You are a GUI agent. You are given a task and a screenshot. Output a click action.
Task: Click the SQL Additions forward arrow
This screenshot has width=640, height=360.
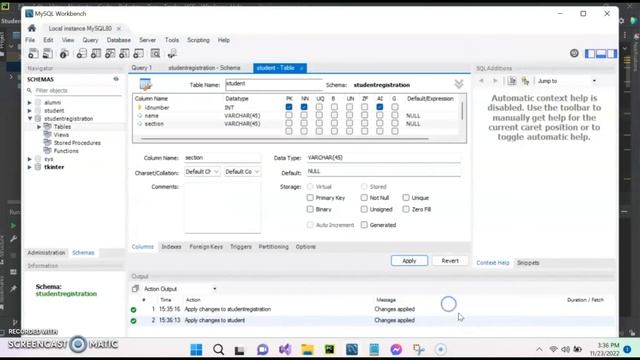point(495,81)
